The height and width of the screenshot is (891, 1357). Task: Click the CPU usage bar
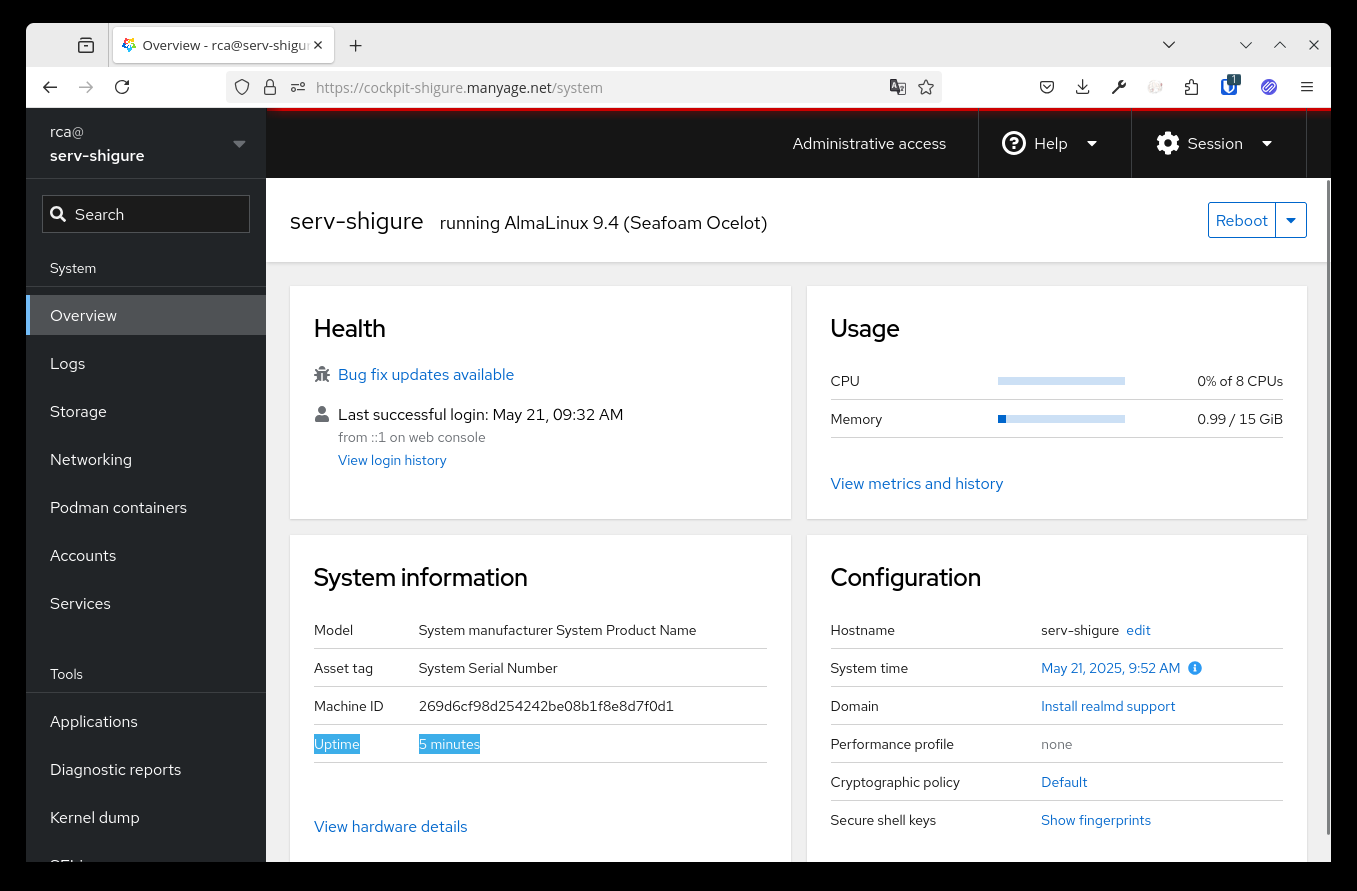coord(1061,381)
